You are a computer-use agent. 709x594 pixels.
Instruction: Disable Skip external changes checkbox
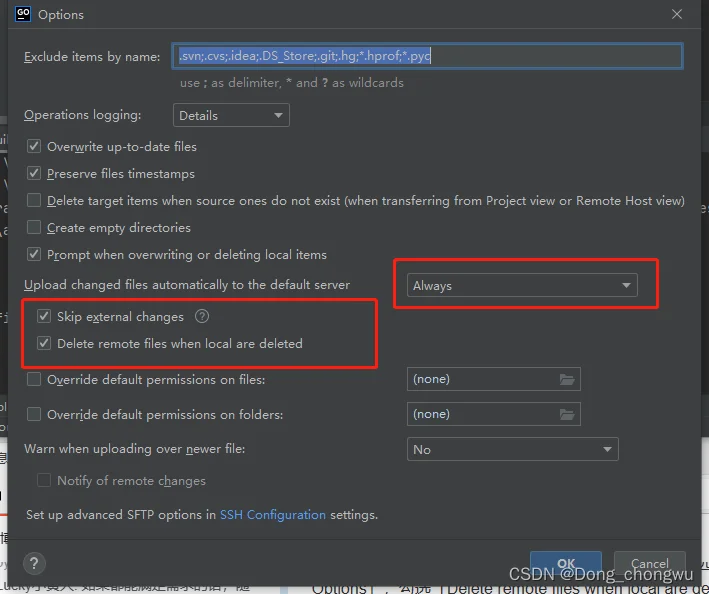point(44,317)
